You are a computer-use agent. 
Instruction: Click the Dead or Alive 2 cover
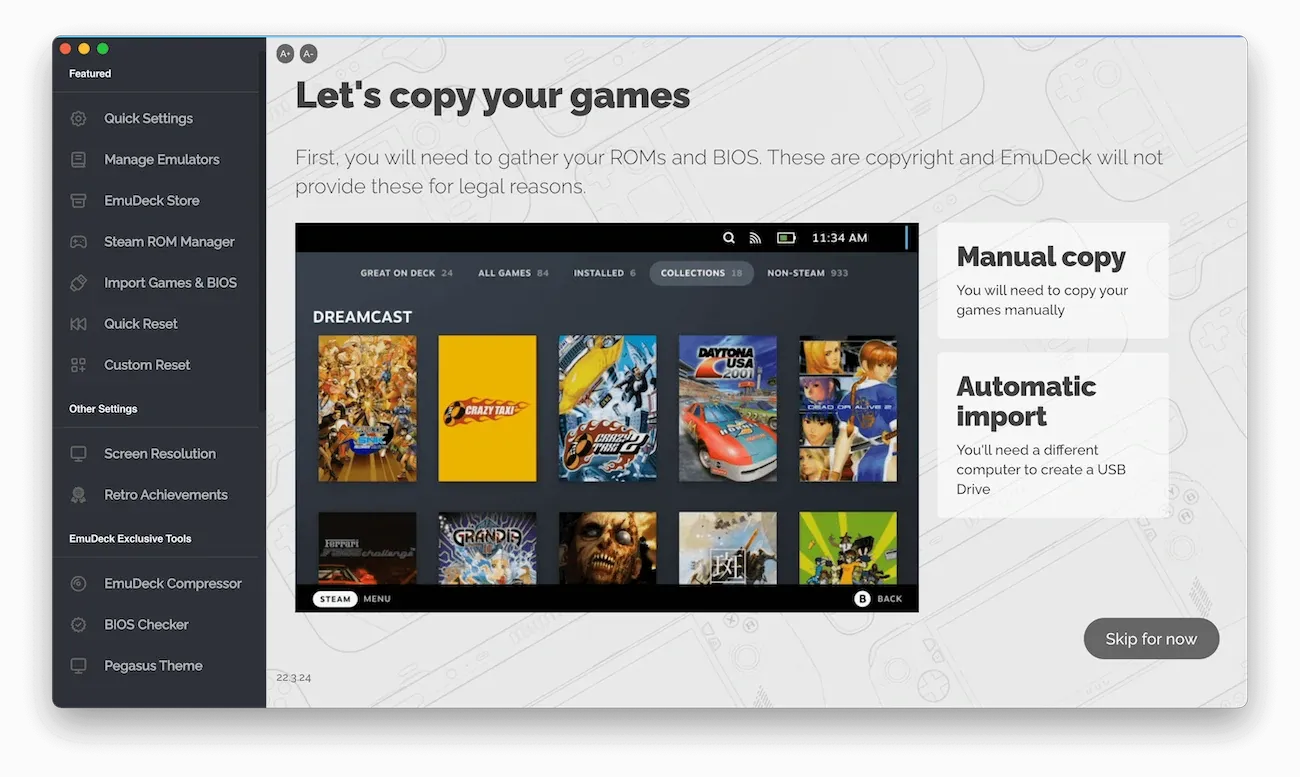click(848, 408)
